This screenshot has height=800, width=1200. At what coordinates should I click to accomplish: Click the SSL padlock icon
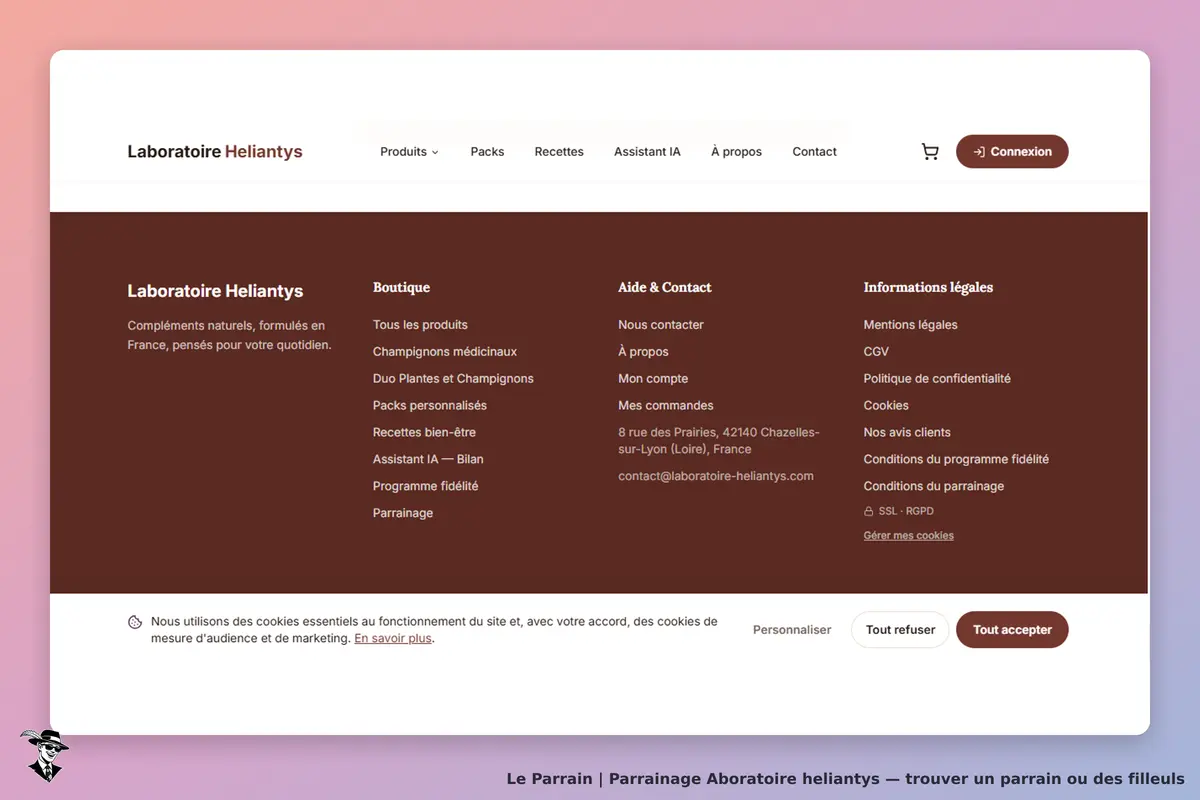869,511
